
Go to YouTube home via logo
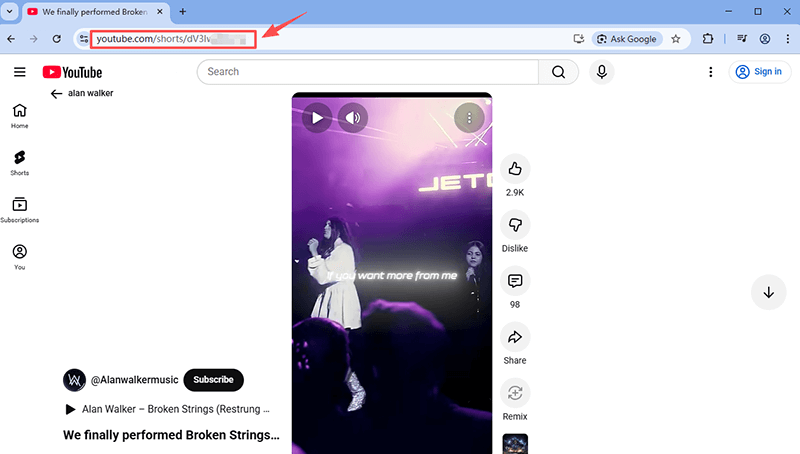click(x=72, y=72)
